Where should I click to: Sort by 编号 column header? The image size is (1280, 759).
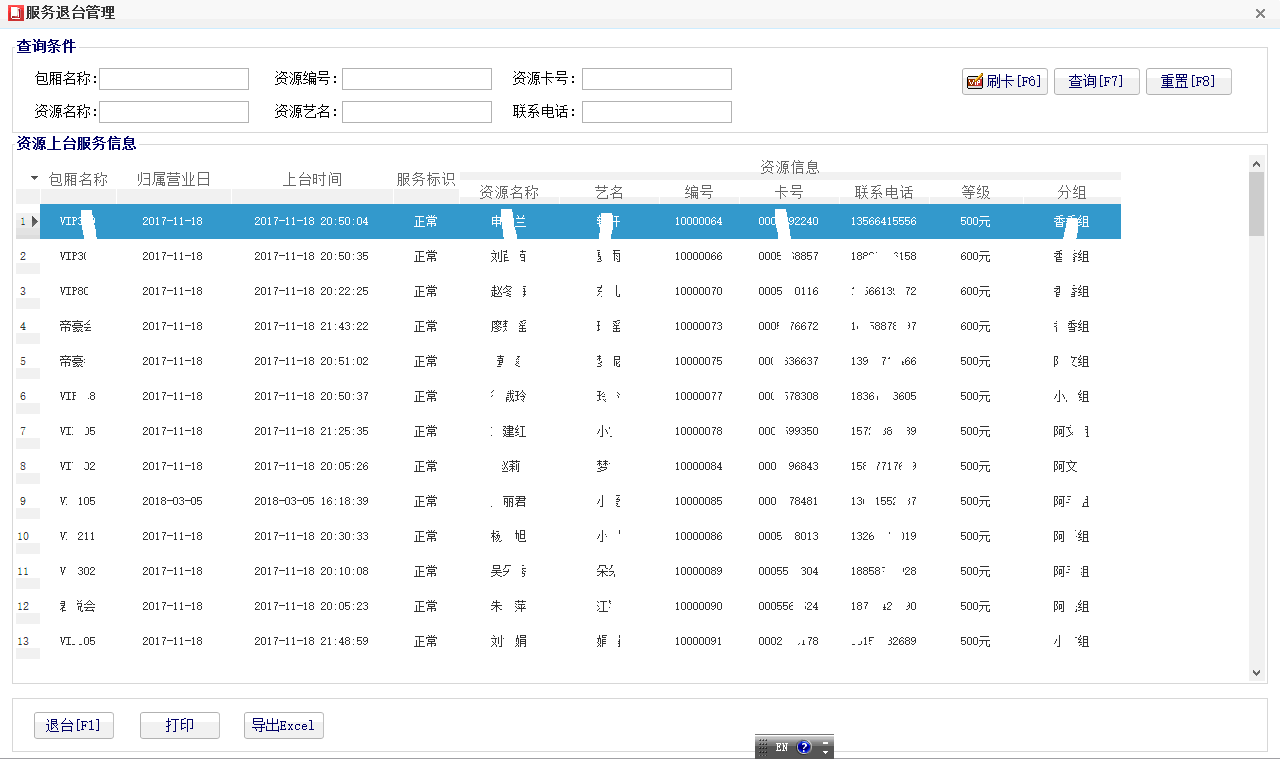(699, 192)
